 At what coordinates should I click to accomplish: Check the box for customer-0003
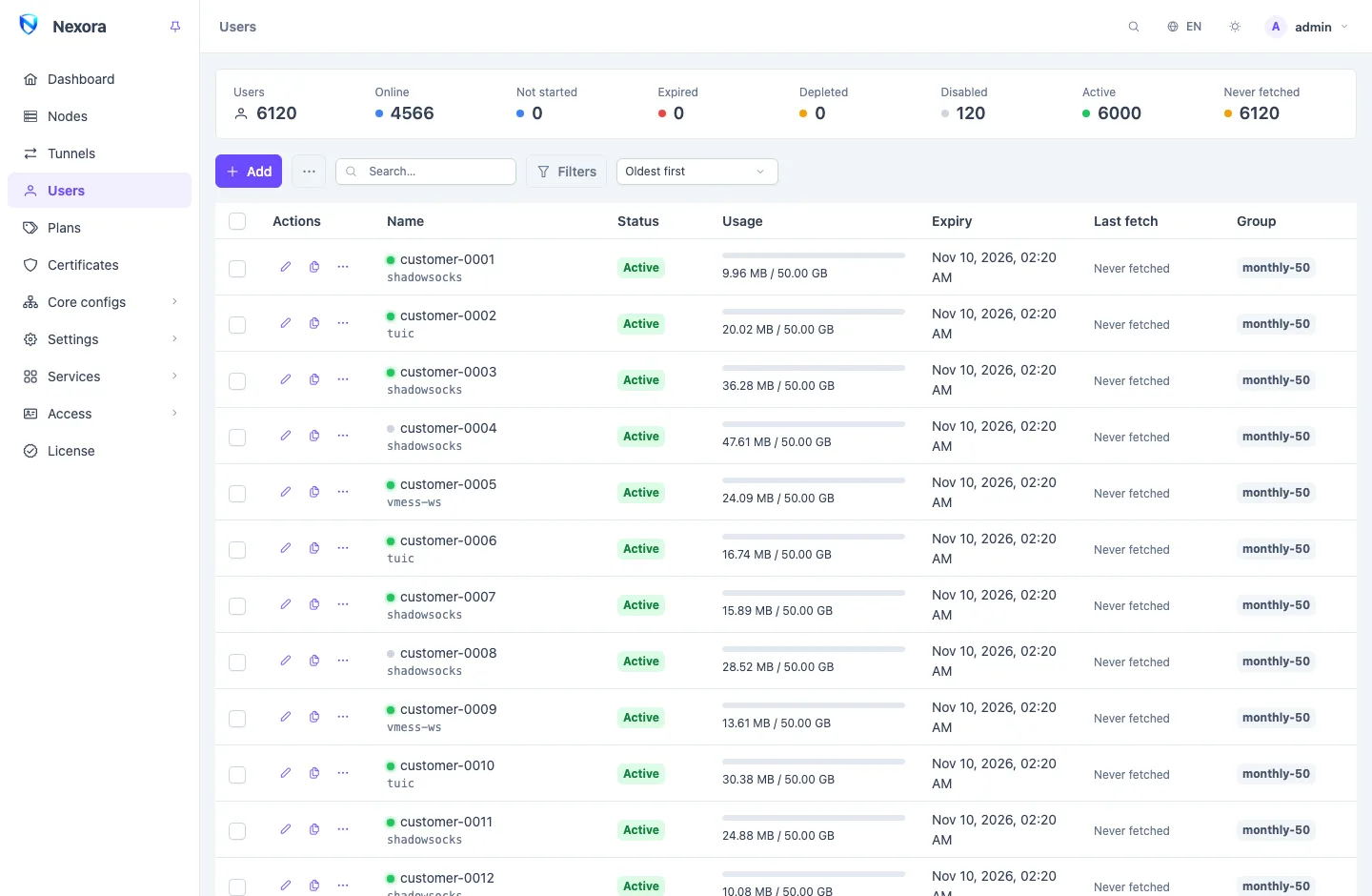[x=237, y=381]
